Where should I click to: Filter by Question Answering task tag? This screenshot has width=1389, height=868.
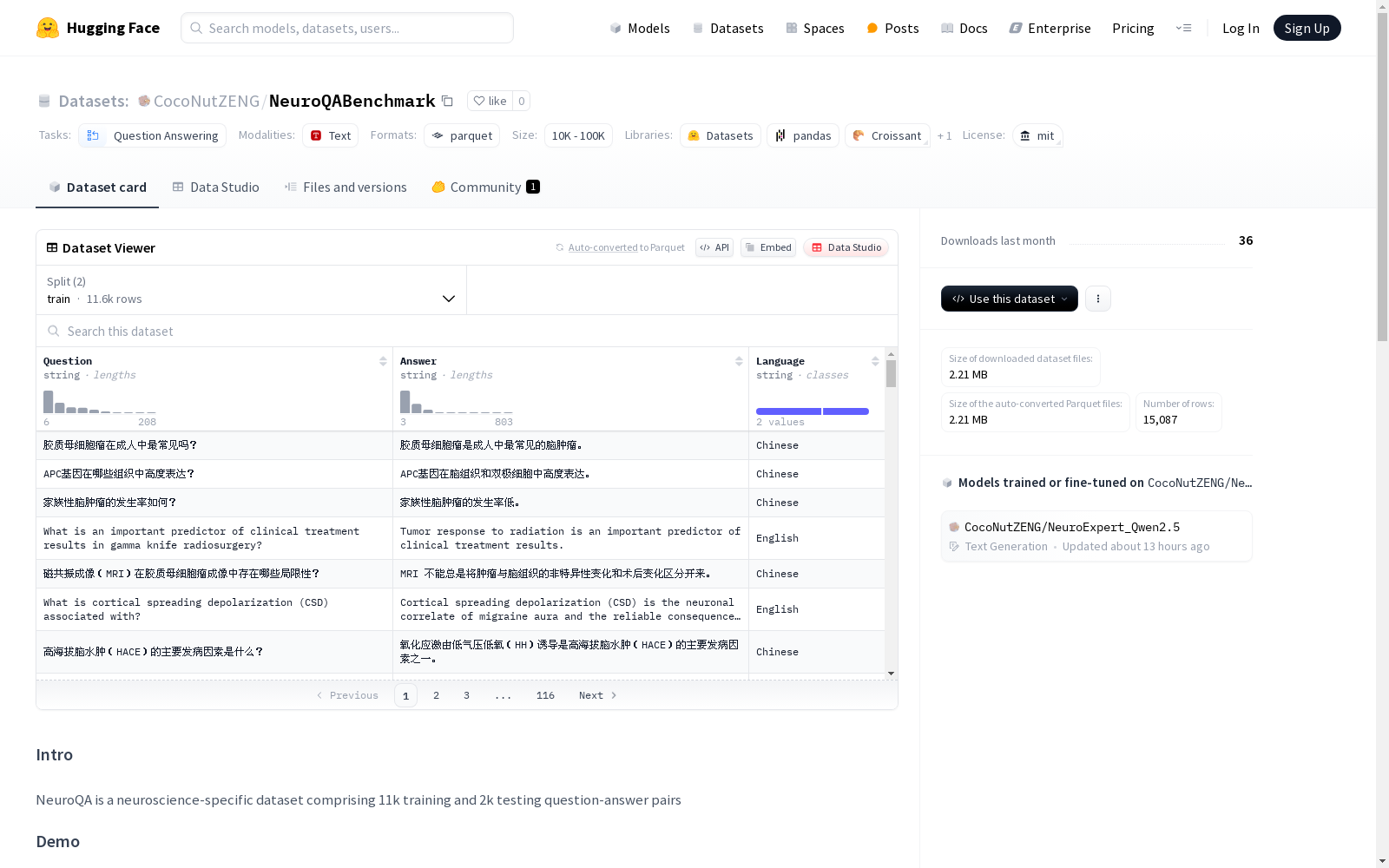pyautogui.click(x=152, y=135)
